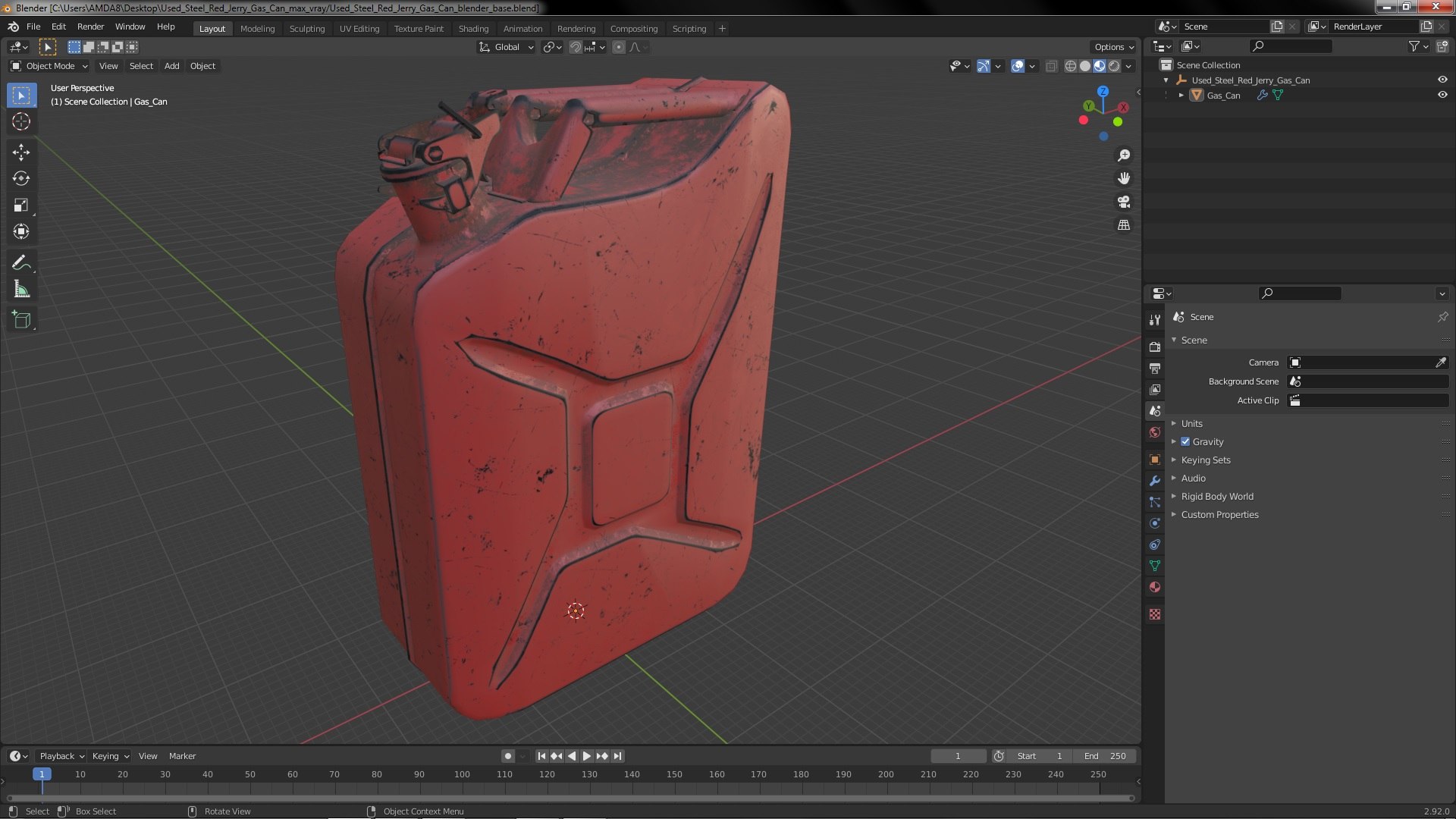
Task: Select the Move tool in toolbar
Action: pos(21,152)
